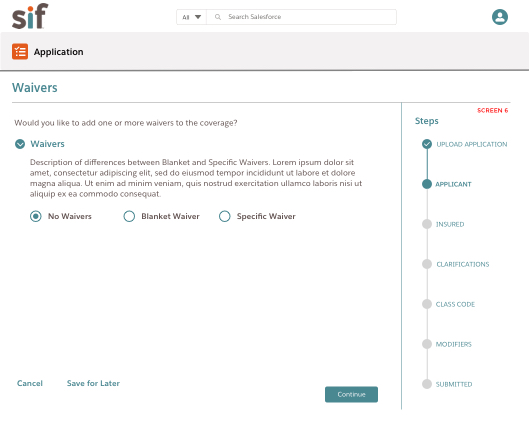The image size is (529, 431).
Task: Click the Applicant step circle marker
Action: click(x=427, y=184)
